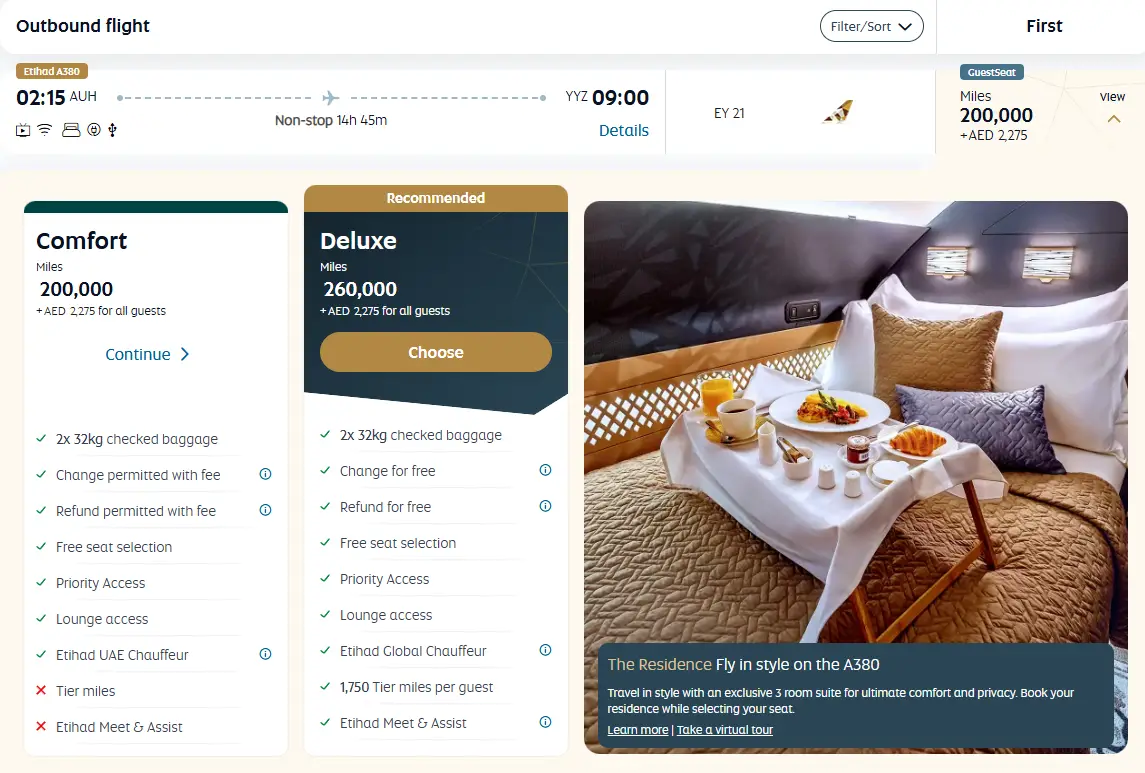Click the lie-flat bed amenity icon
The width and height of the screenshot is (1145, 773).
click(71, 131)
